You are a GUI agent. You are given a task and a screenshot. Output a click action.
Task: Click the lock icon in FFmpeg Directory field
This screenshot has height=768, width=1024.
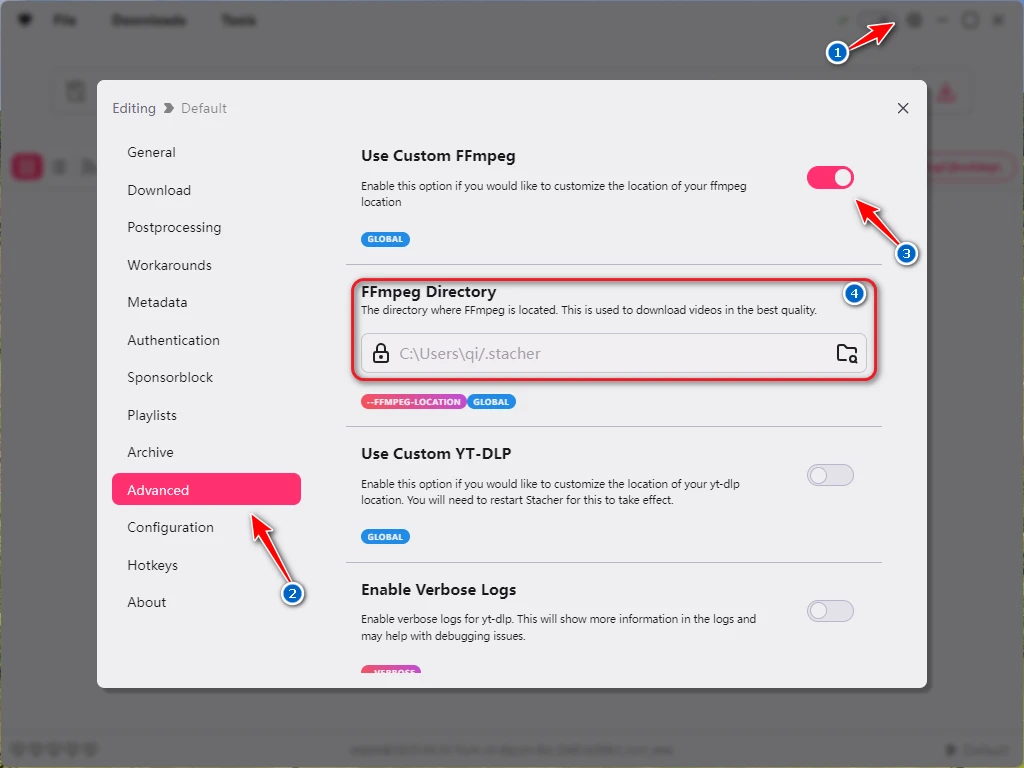(381, 353)
